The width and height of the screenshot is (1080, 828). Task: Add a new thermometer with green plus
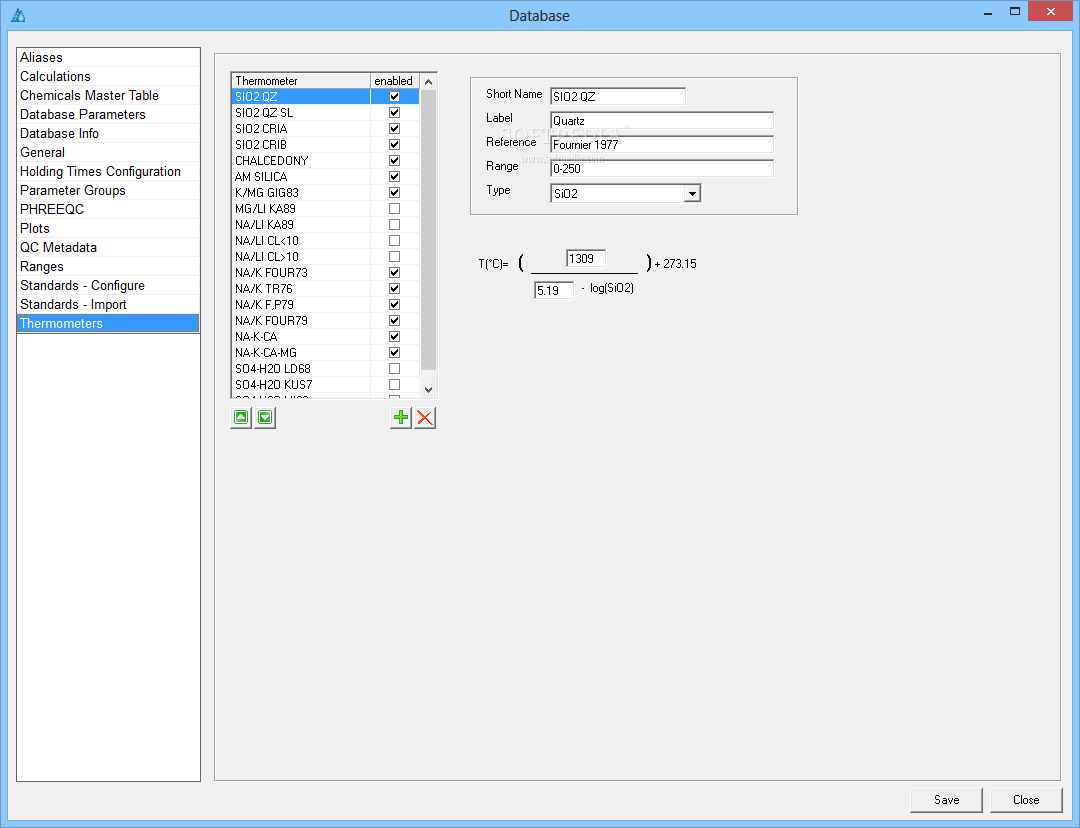401,417
